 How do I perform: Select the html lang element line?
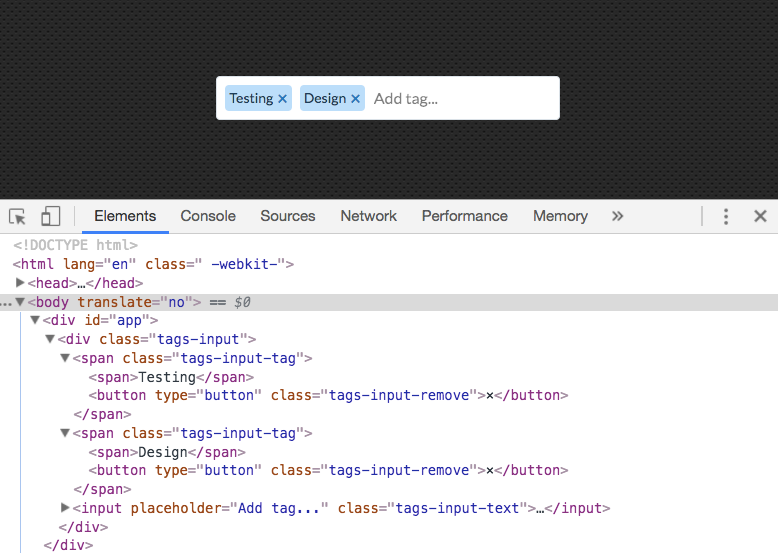tap(153, 264)
